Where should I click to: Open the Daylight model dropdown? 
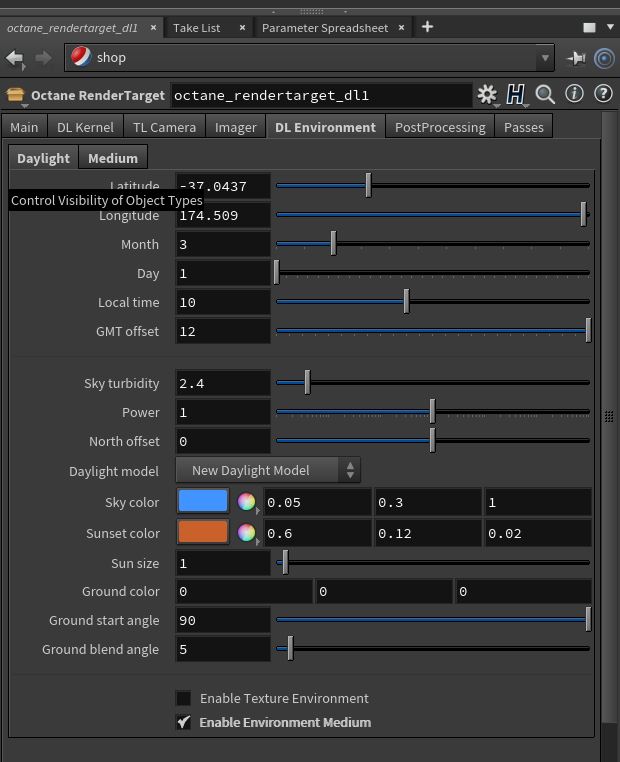click(267, 470)
